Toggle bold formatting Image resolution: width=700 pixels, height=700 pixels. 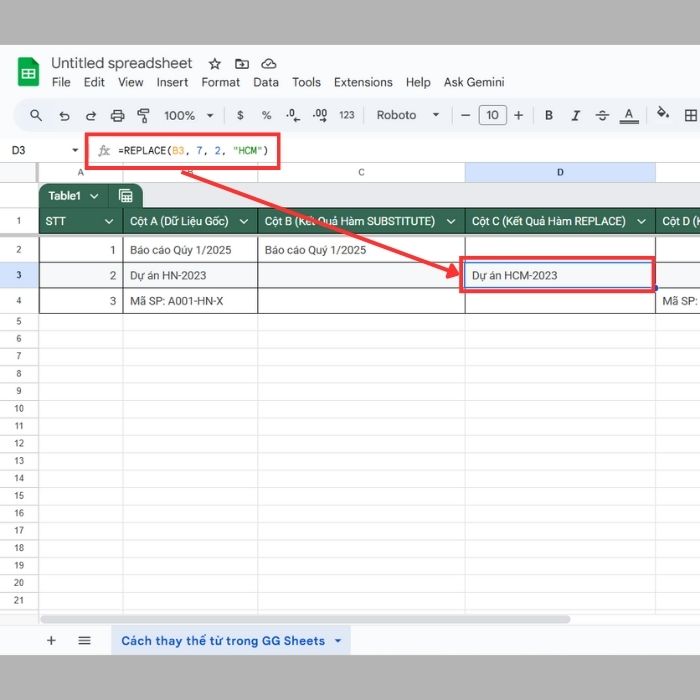pos(549,116)
